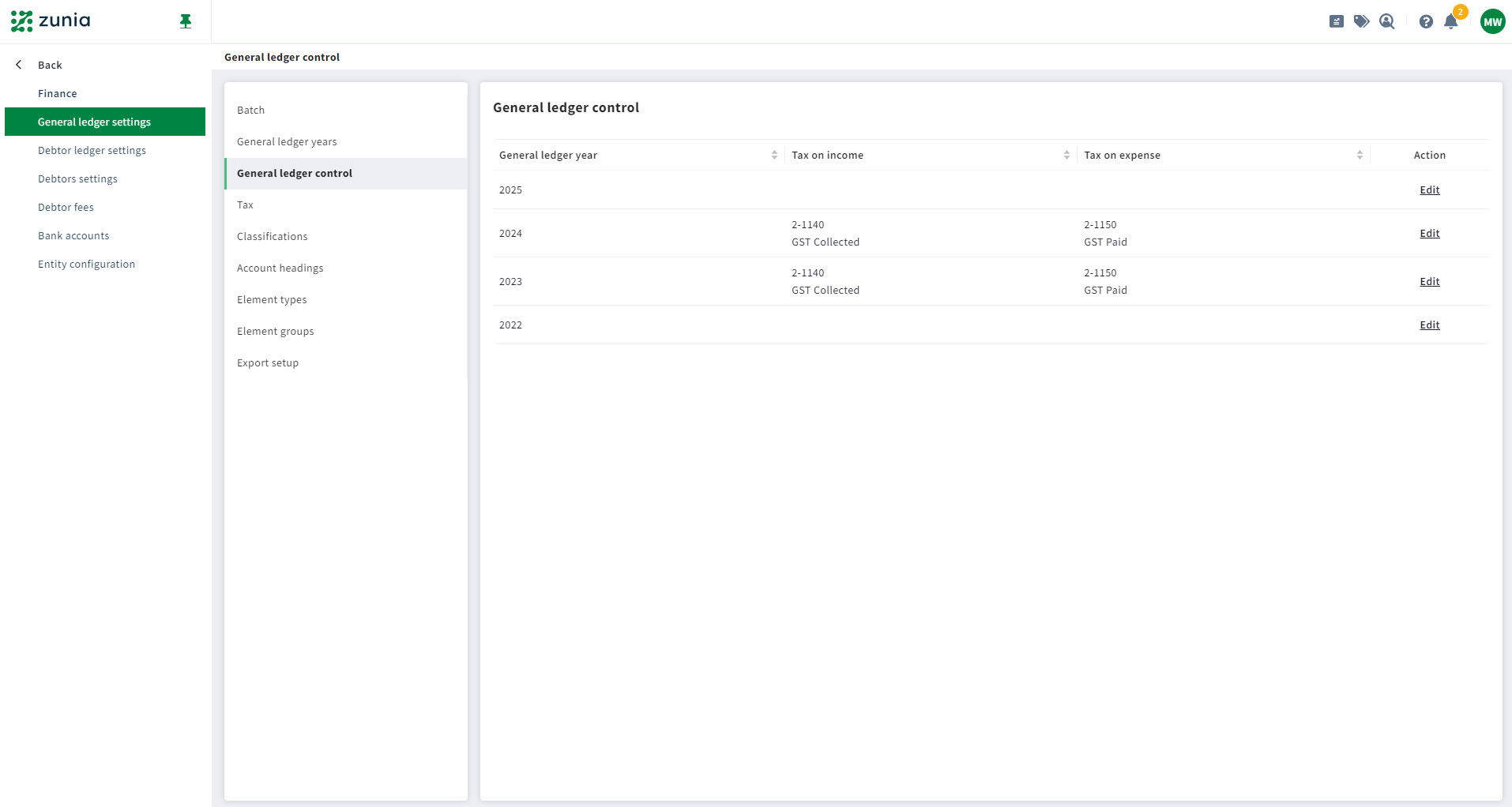Select Bank accounts in the sidebar
Image resolution: width=1512 pixels, height=807 pixels.
click(73, 235)
